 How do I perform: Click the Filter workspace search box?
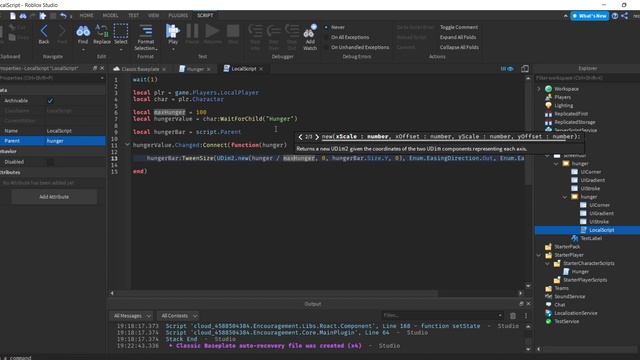[x=587, y=78]
